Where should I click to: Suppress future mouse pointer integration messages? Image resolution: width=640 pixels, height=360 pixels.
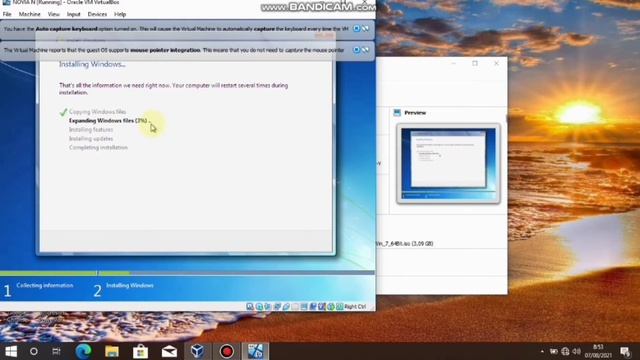[x=365, y=50]
